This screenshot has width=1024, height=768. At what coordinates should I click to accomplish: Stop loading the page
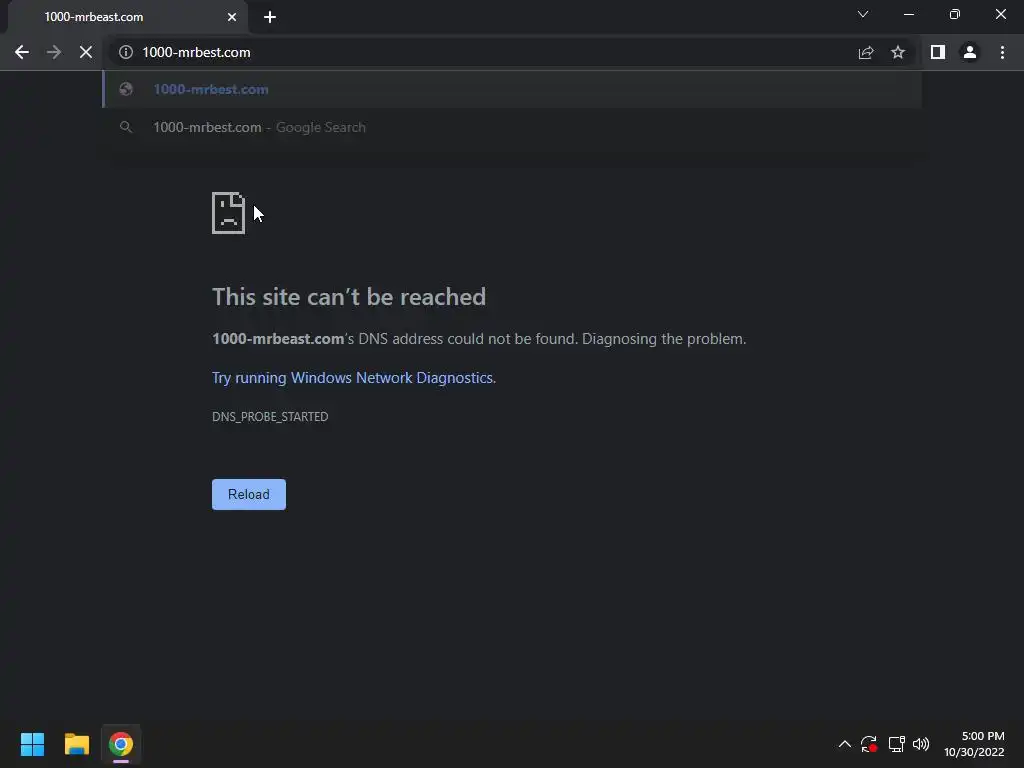click(86, 52)
